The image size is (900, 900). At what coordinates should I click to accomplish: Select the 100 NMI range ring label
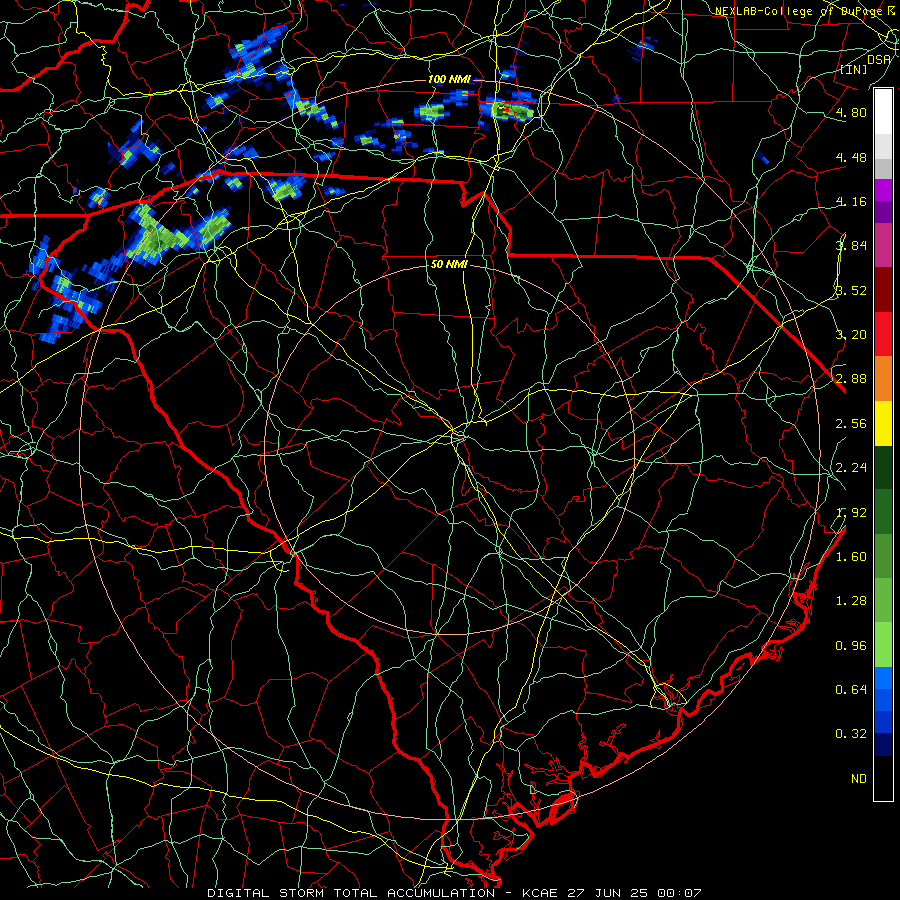point(449,79)
